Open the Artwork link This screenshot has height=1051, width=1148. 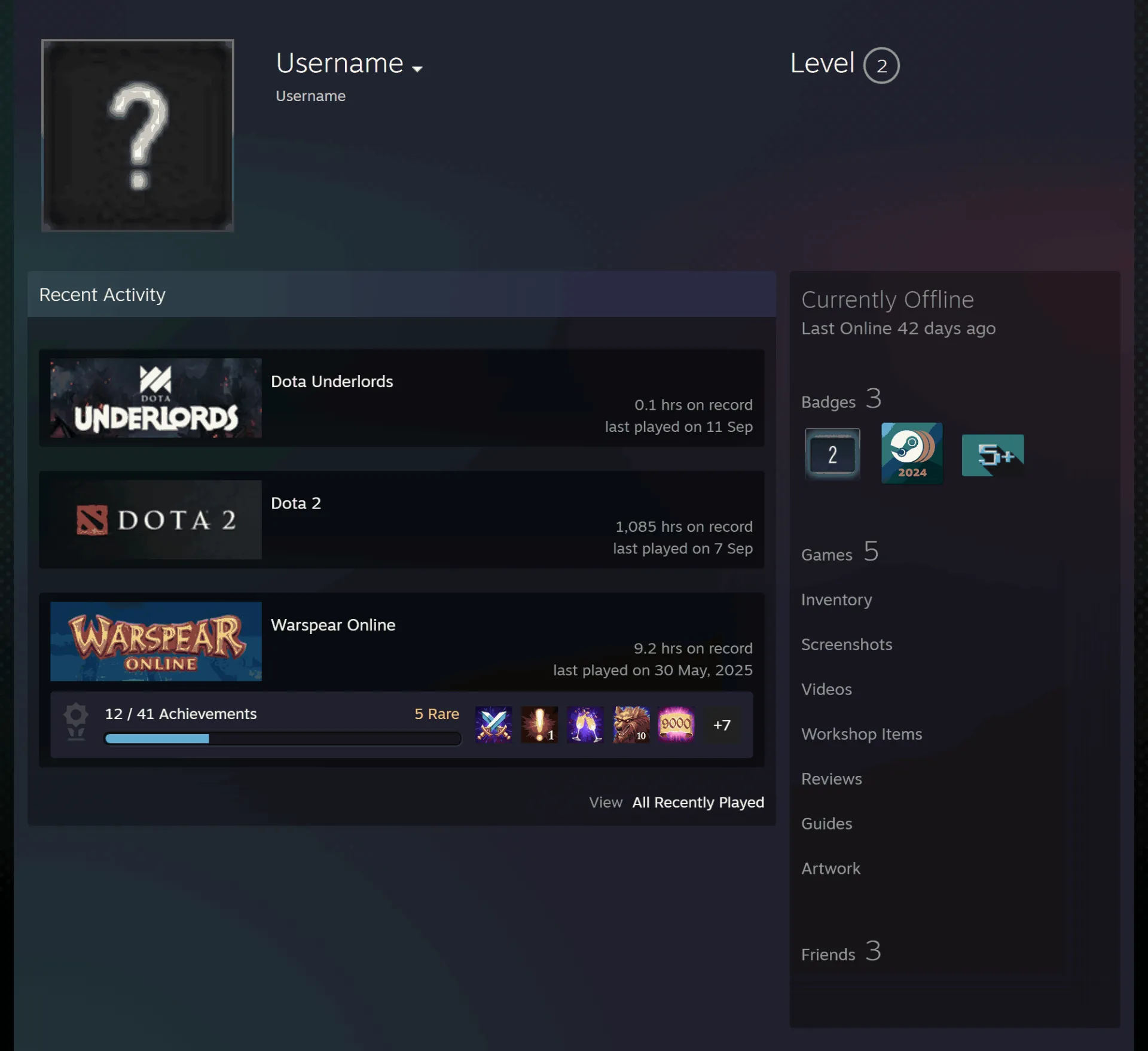click(831, 869)
